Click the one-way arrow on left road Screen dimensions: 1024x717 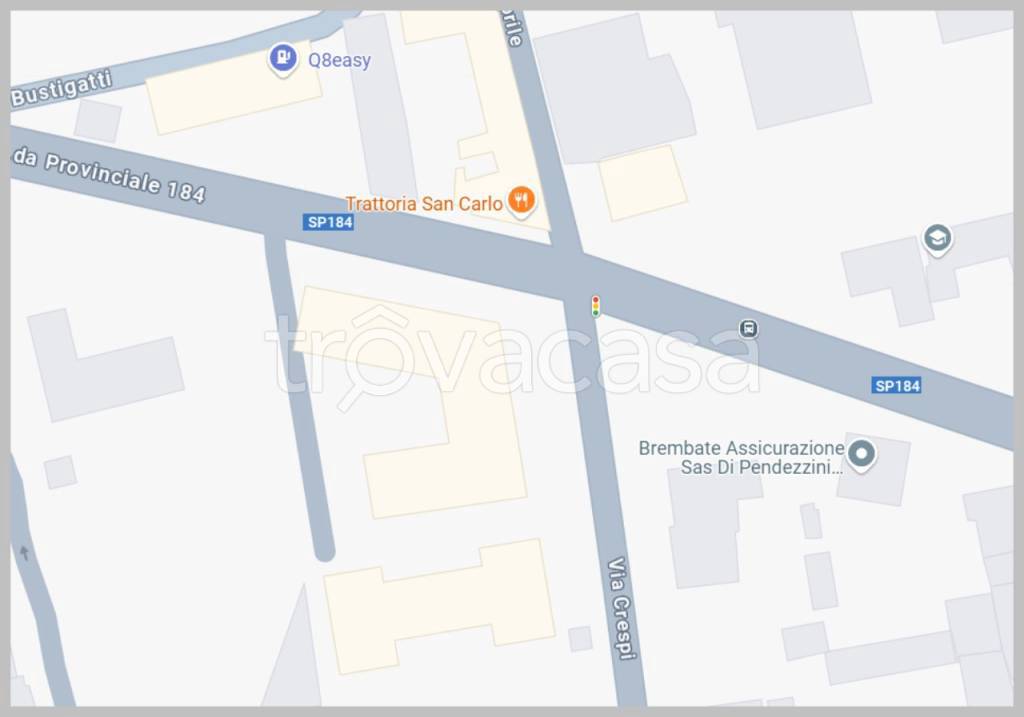24,553
